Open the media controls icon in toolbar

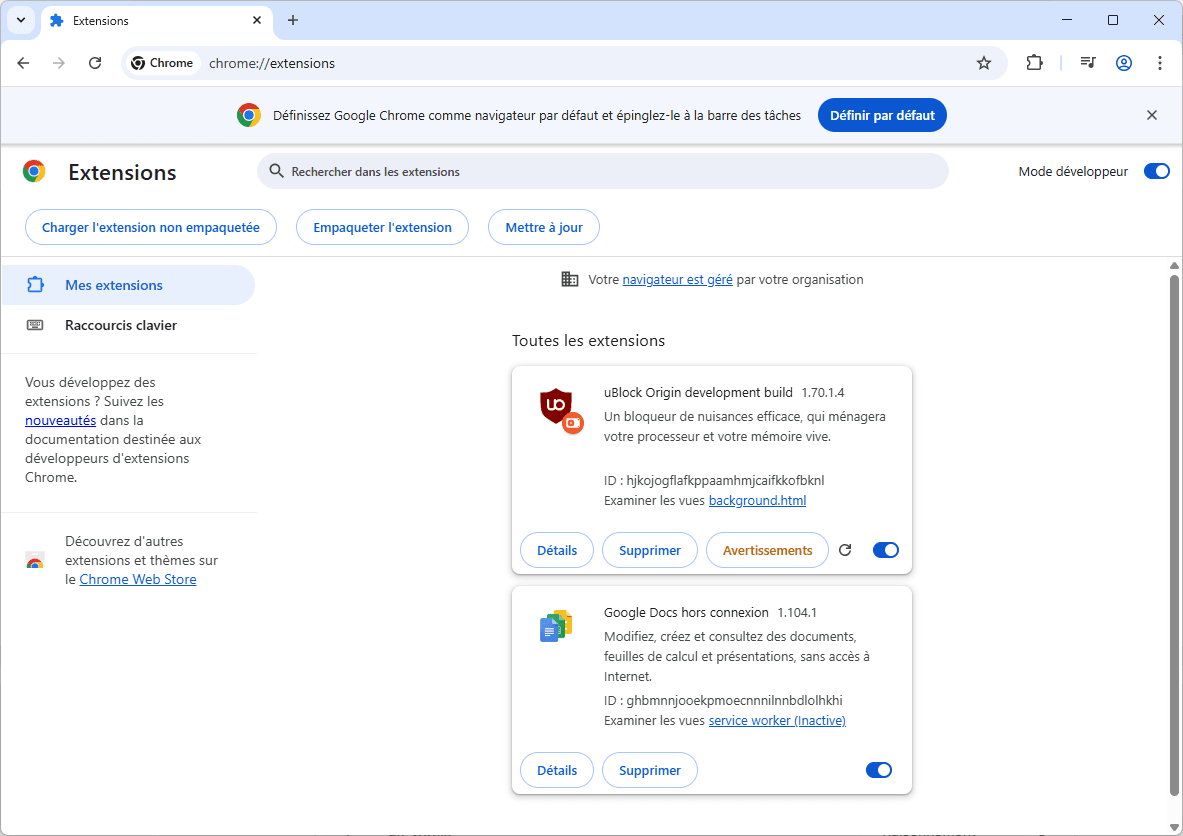(1087, 63)
